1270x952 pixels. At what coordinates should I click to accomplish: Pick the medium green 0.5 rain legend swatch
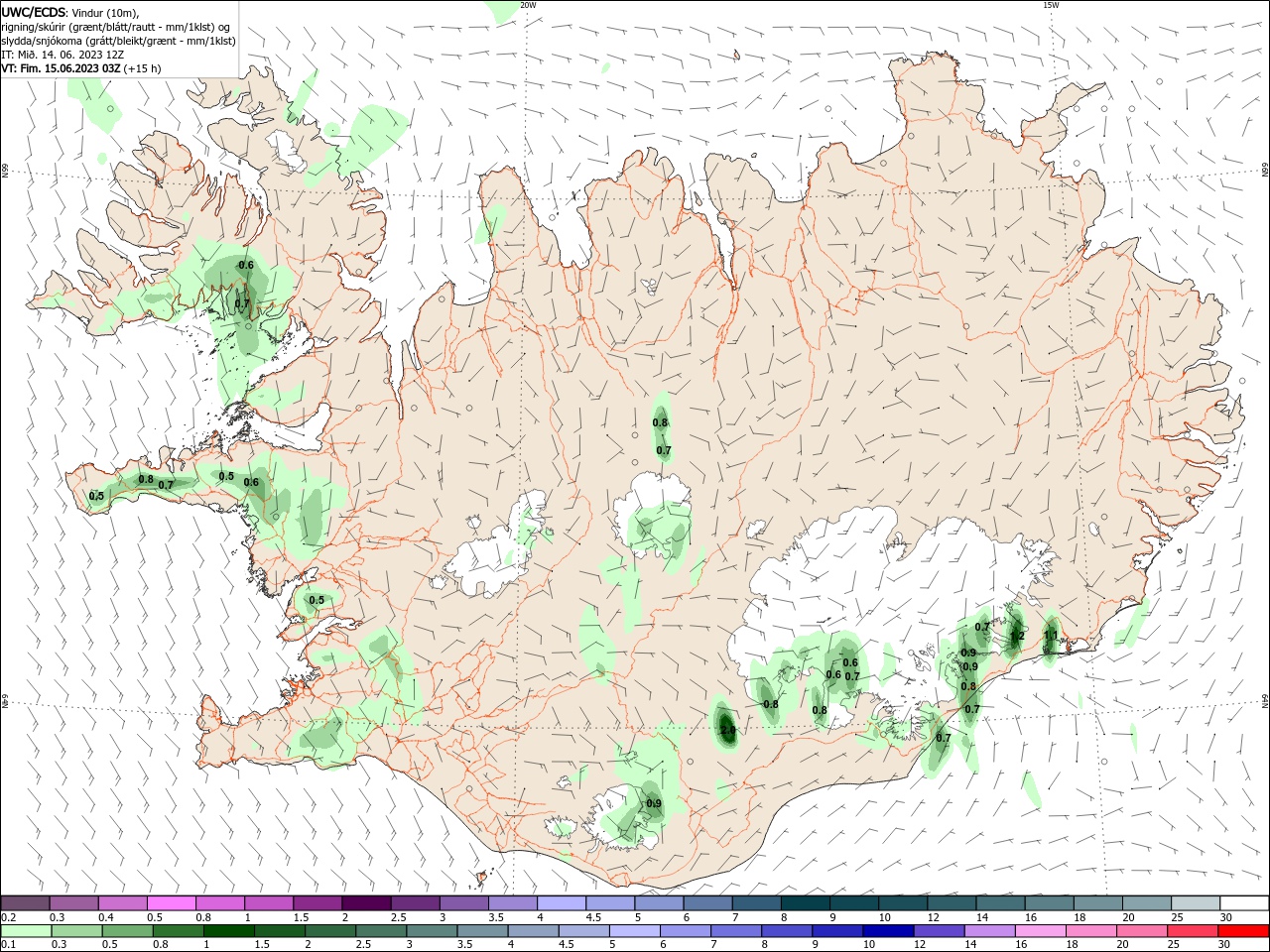point(127,931)
